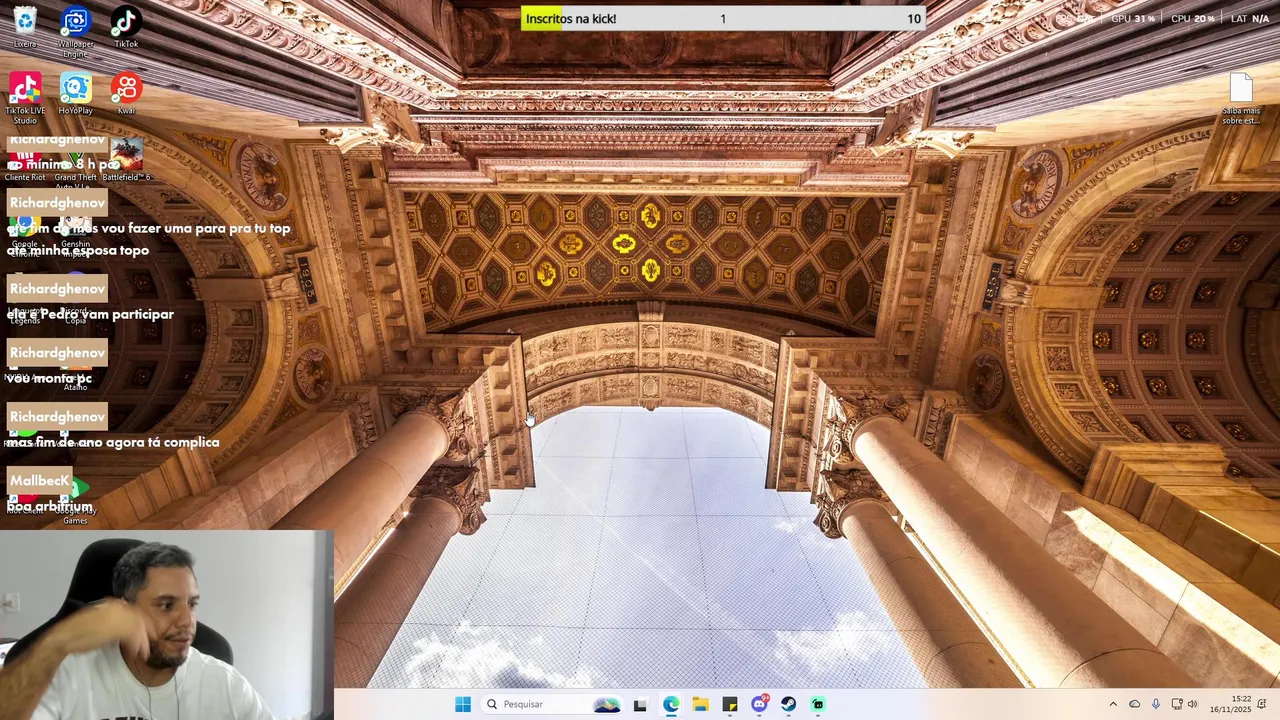Open the Lixeira recycle bin icon
This screenshot has height=720, width=1280.
25,27
